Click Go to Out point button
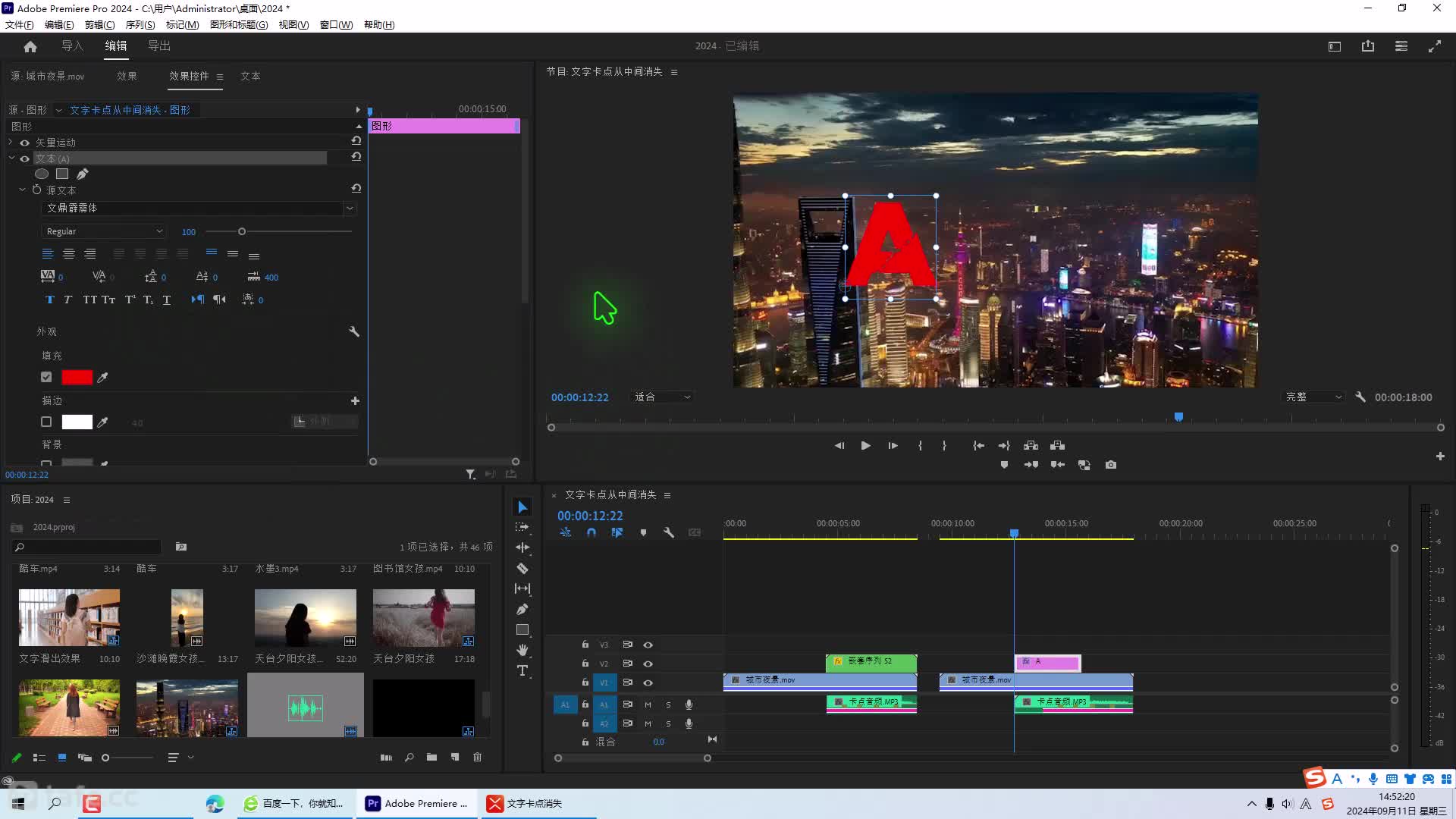The width and height of the screenshot is (1456, 819). (x=1004, y=446)
